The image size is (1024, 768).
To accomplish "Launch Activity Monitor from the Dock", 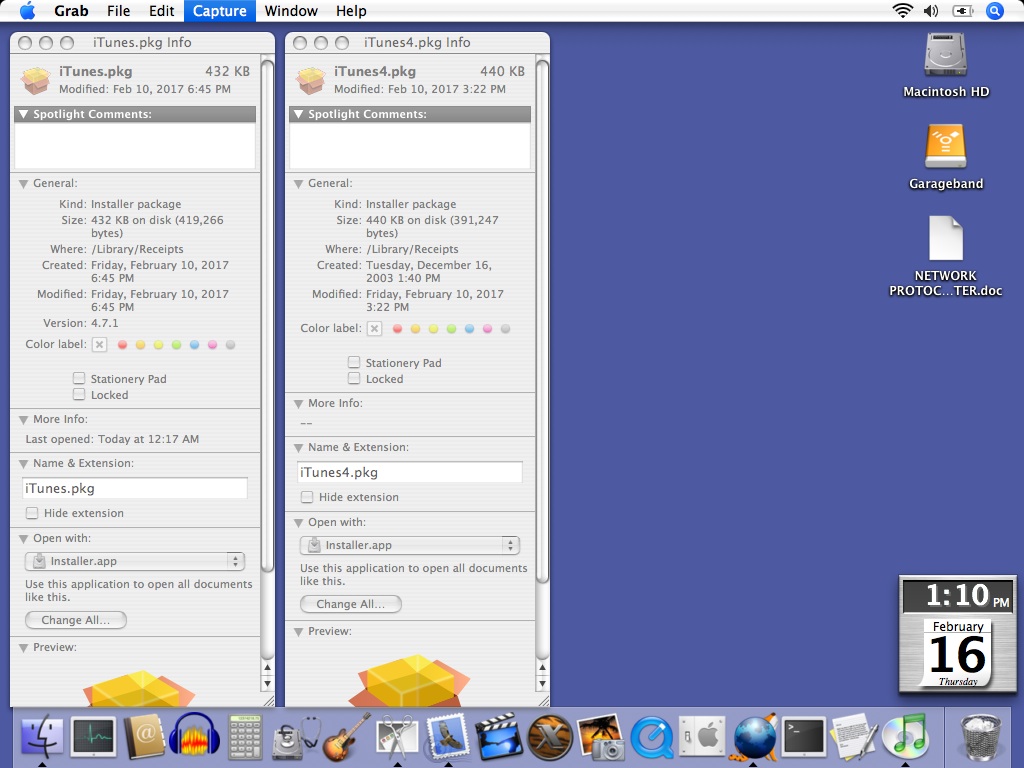I will tap(93, 737).
